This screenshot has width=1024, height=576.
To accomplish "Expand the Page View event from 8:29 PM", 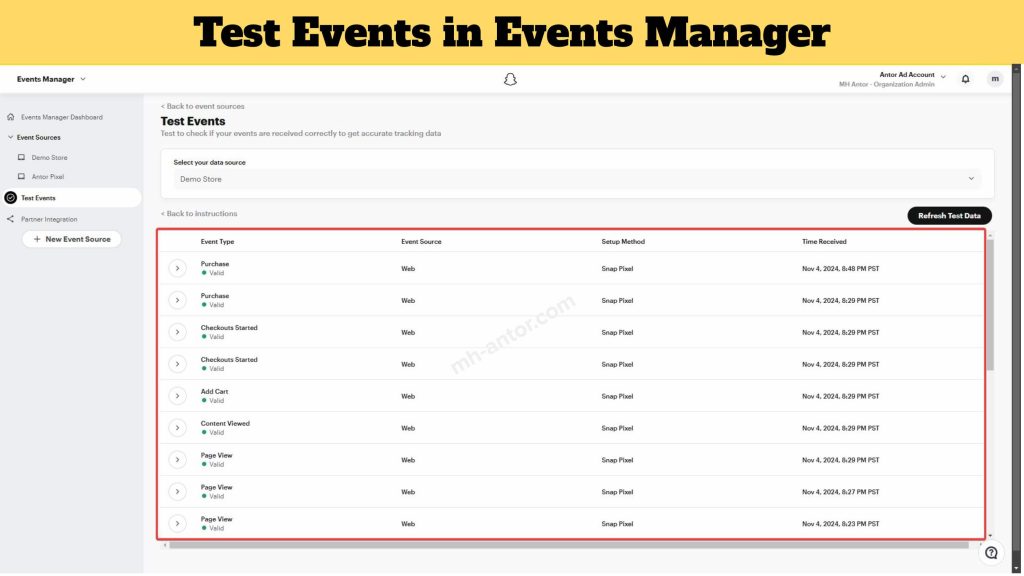I will coord(177,460).
